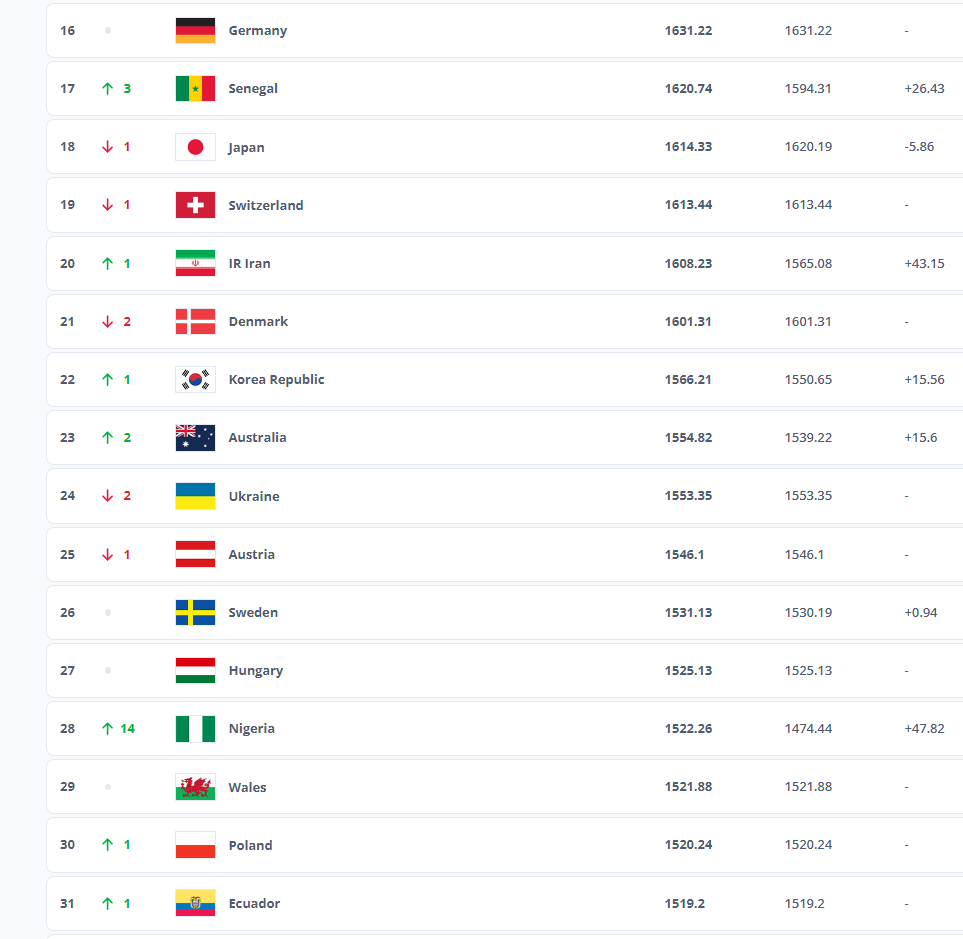Click the Australia flag icon
This screenshot has width=963, height=939.
click(195, 438)
